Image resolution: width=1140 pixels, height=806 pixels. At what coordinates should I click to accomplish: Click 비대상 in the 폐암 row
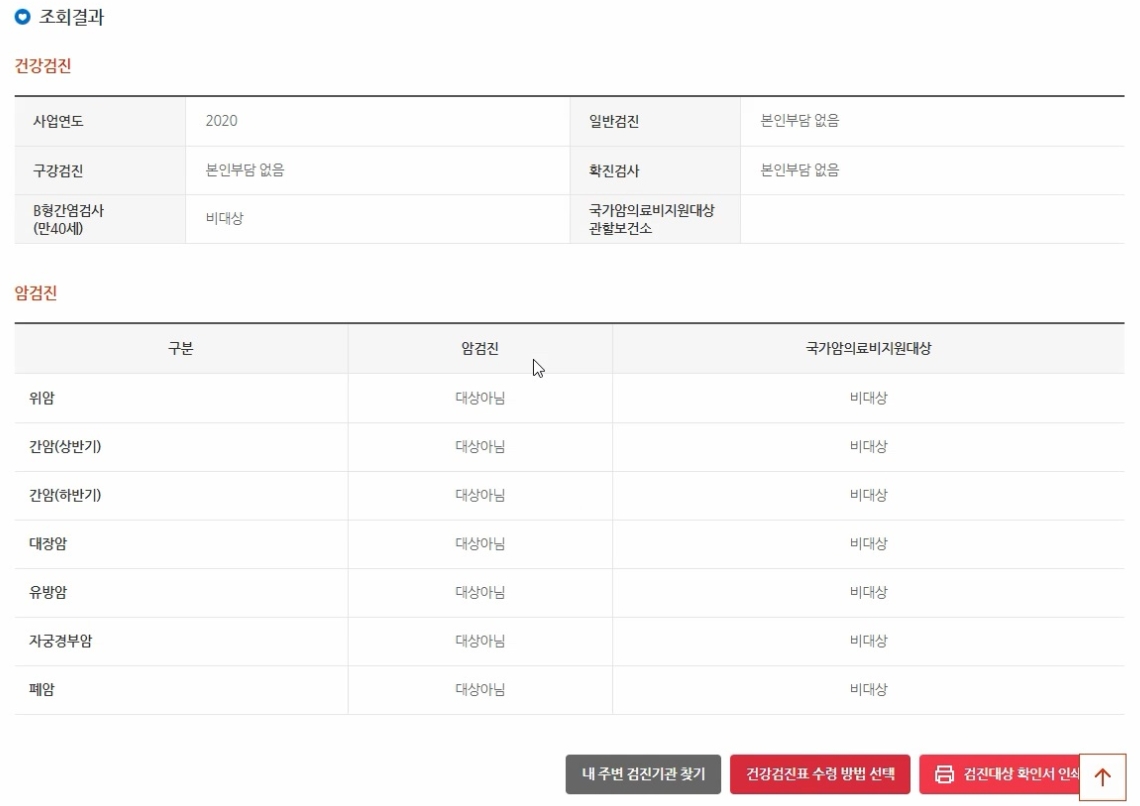pyautogui.click(x=868, y=690)
